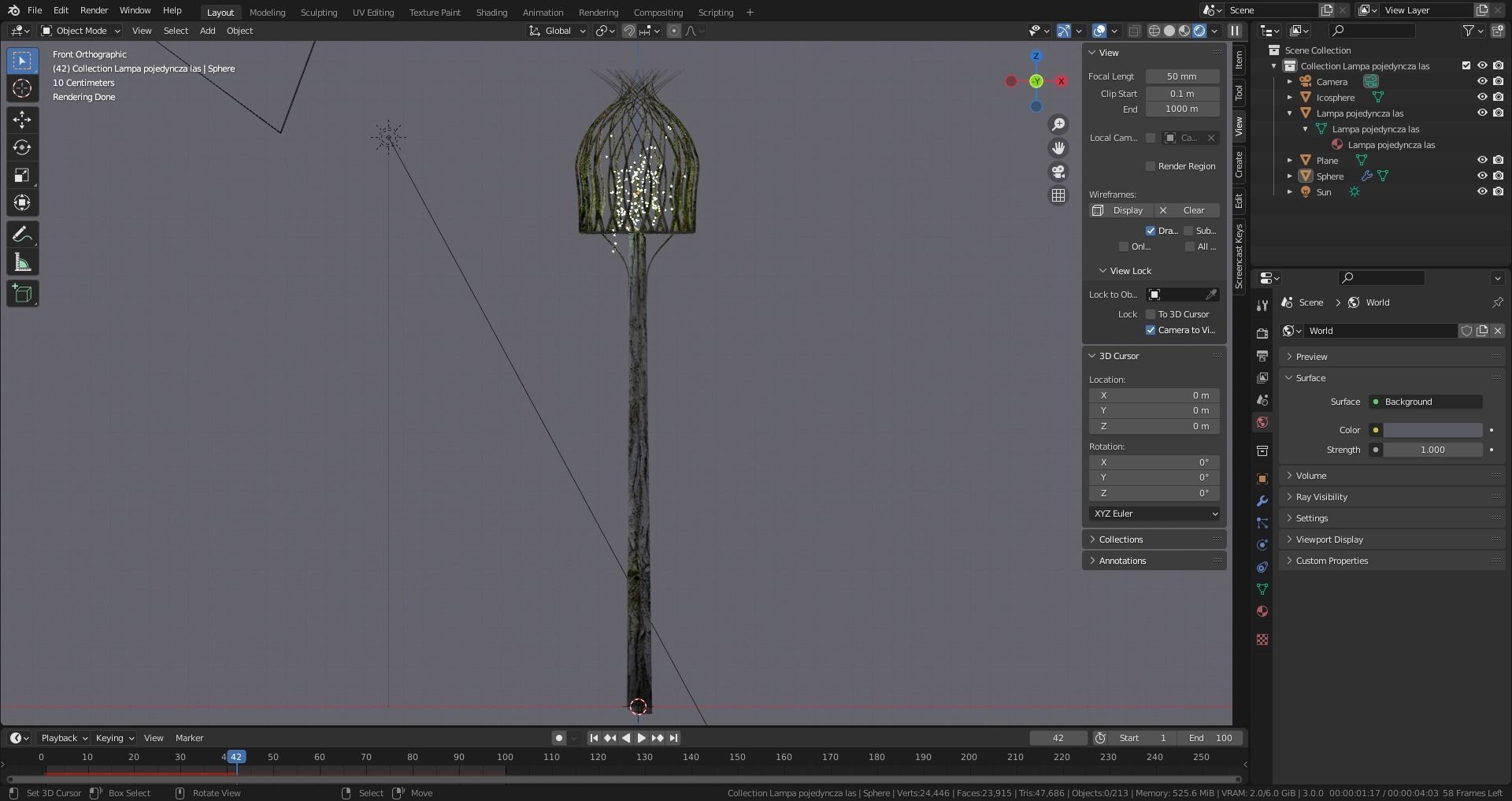Click the wireframes Display button
Image resolution: width=1512 pixels, height=801 pixels.
(1121, 210)
